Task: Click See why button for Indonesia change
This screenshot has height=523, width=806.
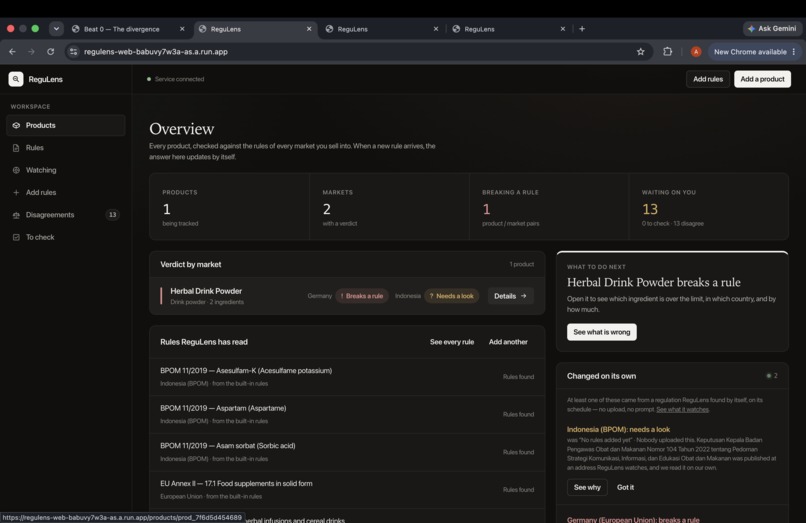Action: coord(587,488)
